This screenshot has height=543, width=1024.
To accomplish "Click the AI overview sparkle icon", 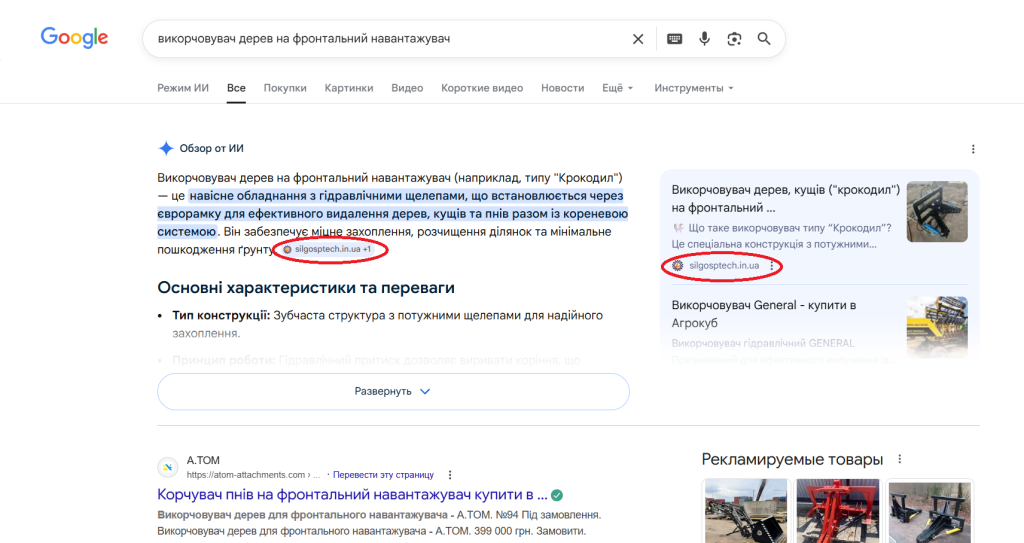I will pos(166,148).
